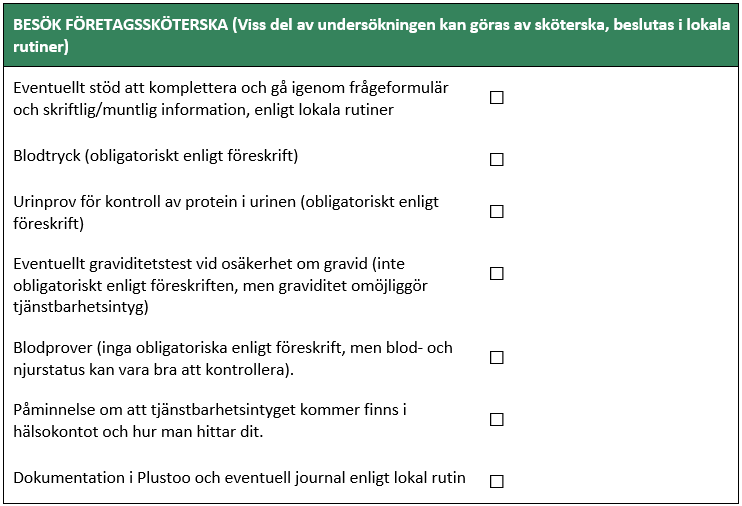This screenshot has height=506, width=742.
Task: Click the njurstatus kan vara bra text line
Action: pyautogui.click(x=154, y=369)
